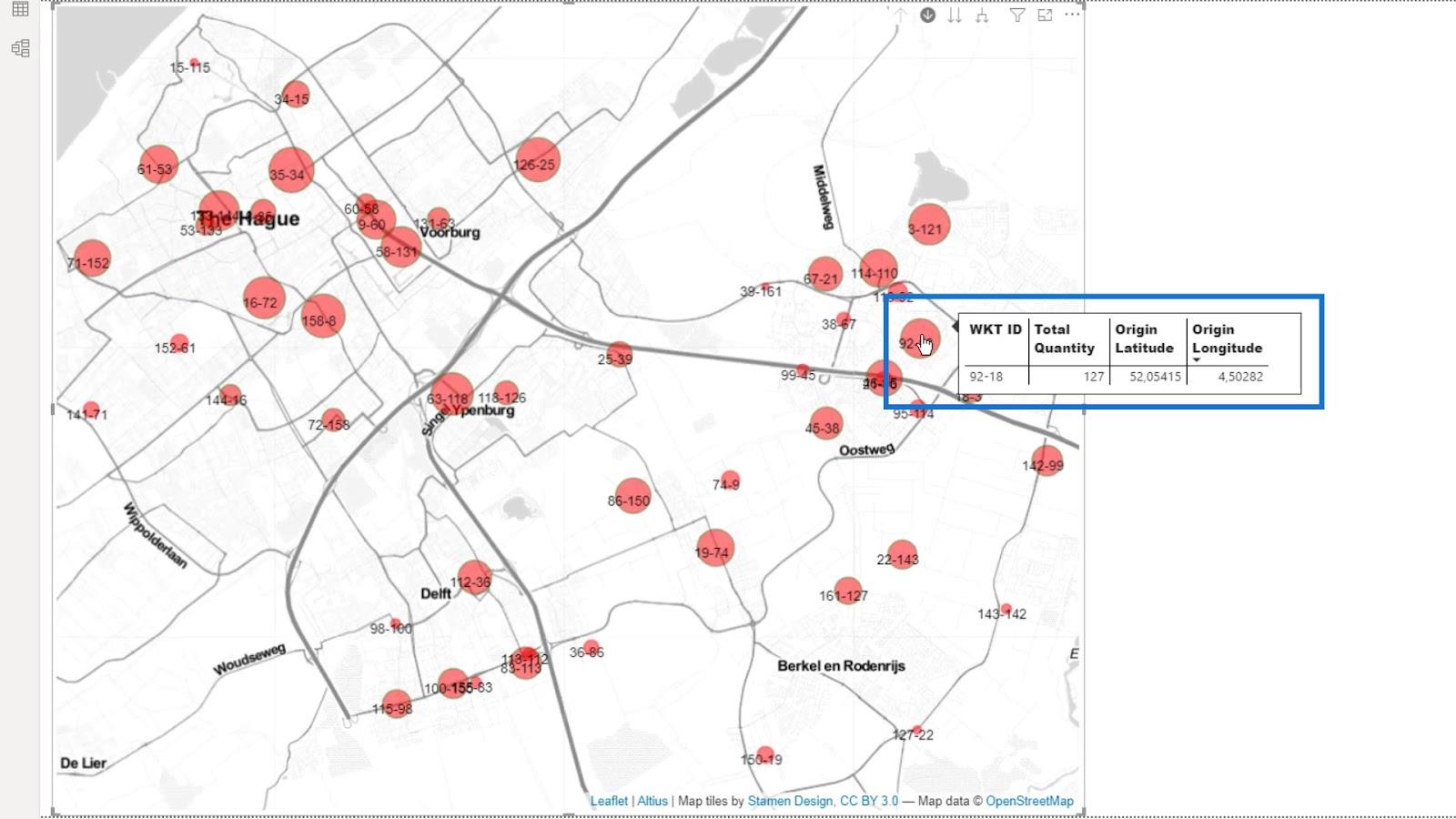The image size is (1456, 819).
Task: Select map bubble 34-15
Action: 295,95
